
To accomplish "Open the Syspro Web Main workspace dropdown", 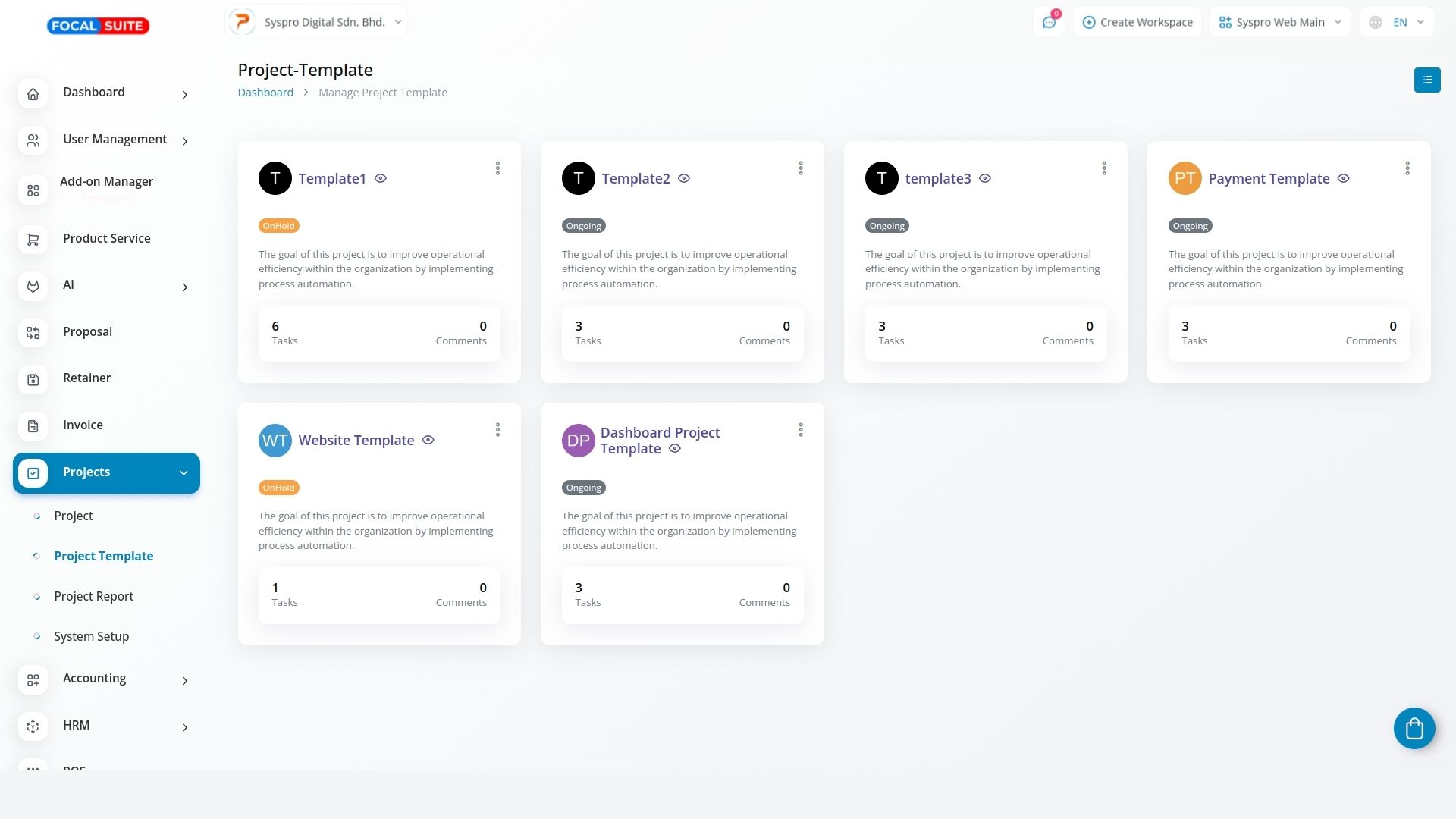I will point(1279,23).
